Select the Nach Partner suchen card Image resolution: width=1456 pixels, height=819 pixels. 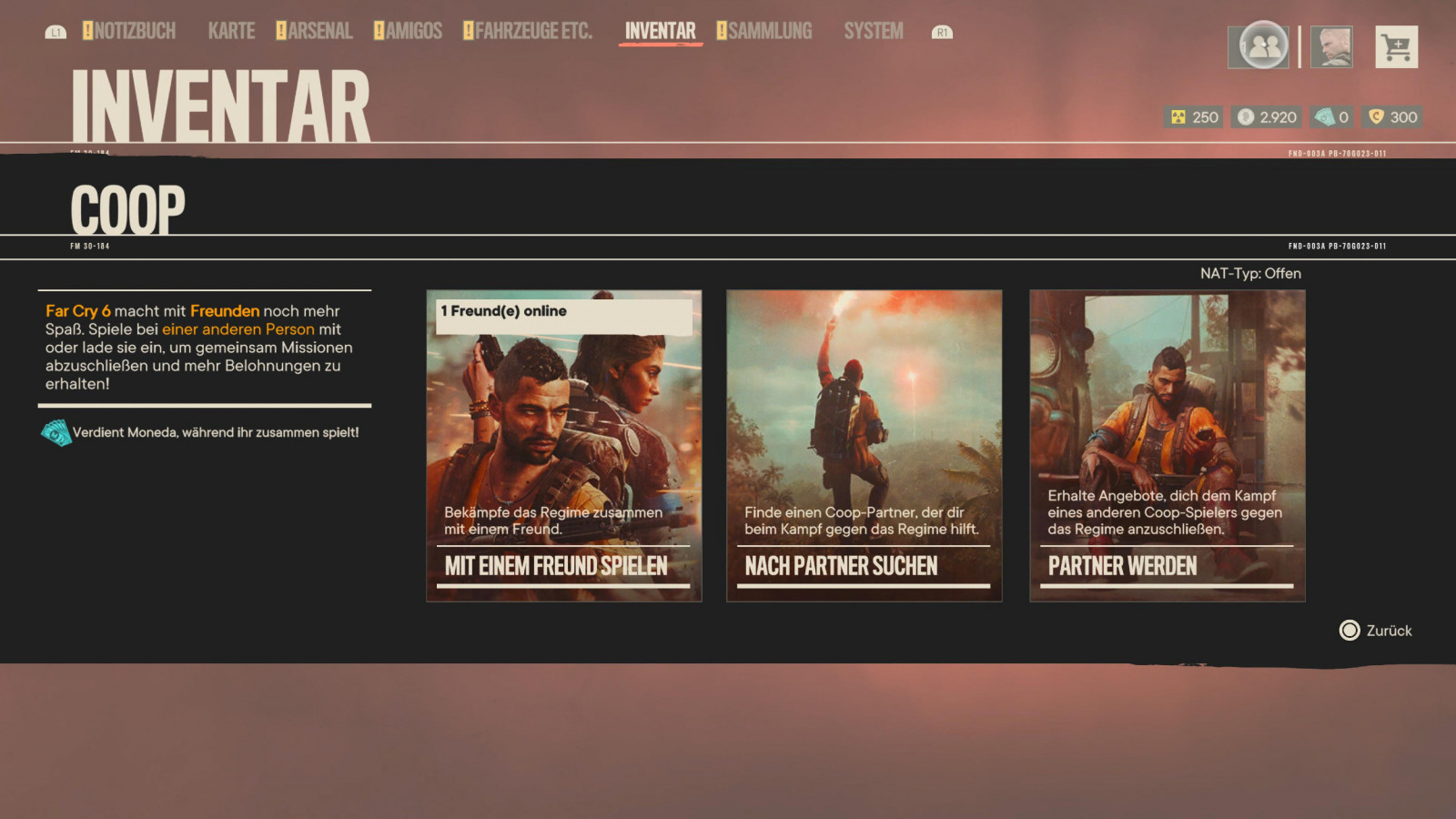[x=864, y=446]
